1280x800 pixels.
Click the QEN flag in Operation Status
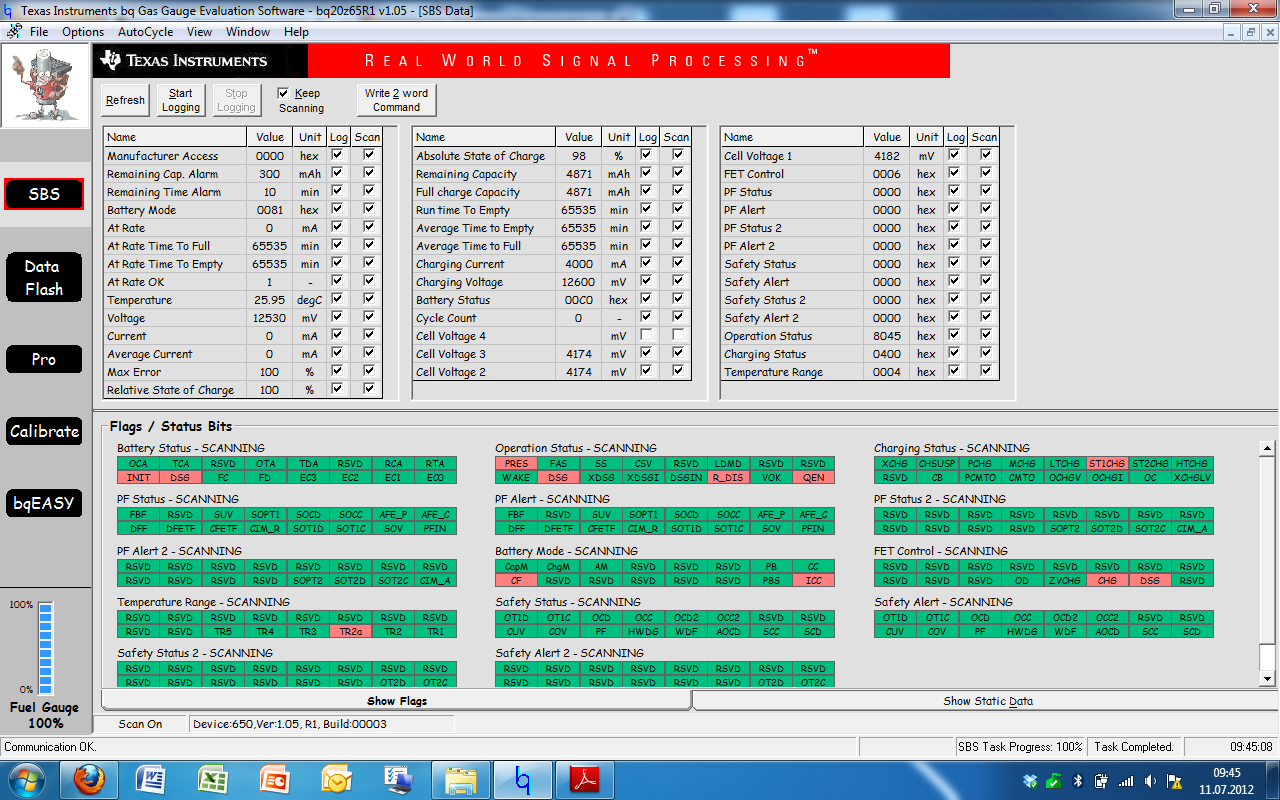pos(813,478)
